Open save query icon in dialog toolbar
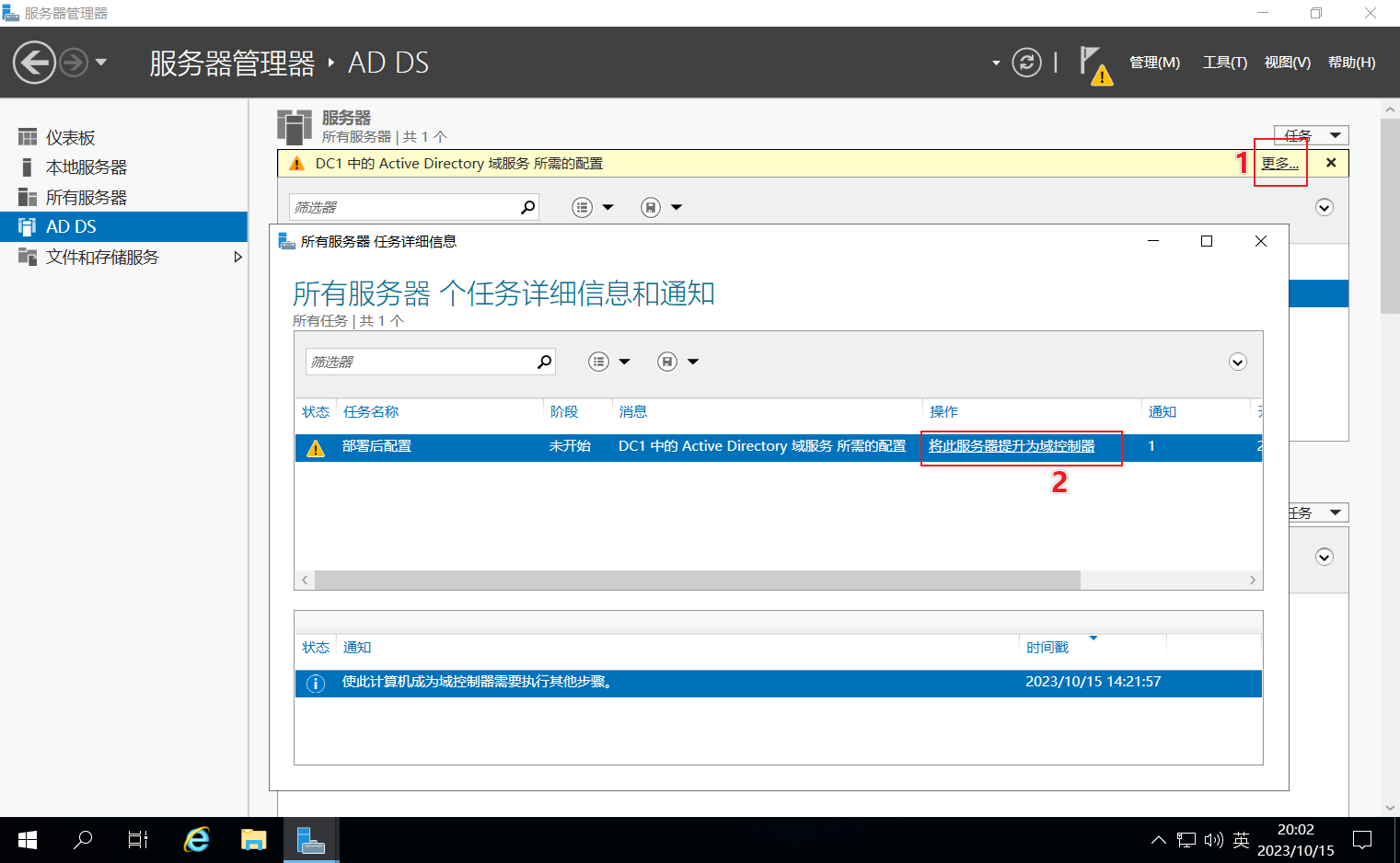 (667, 362)
